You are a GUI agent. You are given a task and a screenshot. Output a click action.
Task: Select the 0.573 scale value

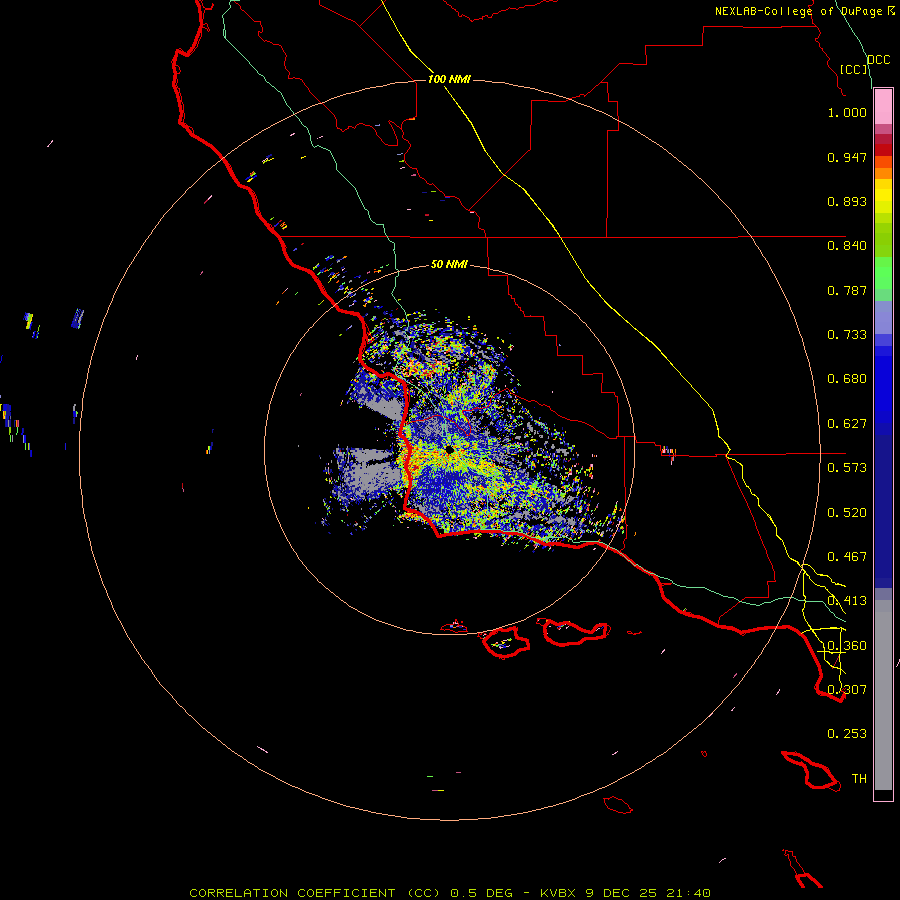click(847, 468)
